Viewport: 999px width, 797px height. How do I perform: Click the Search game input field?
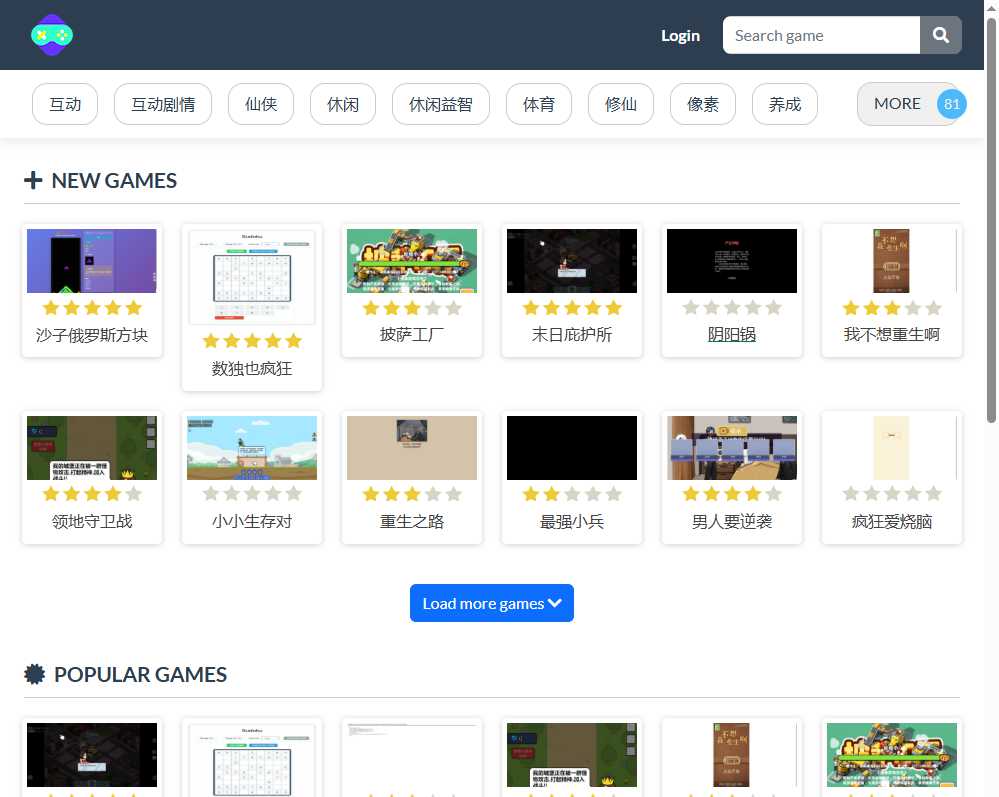820,34
